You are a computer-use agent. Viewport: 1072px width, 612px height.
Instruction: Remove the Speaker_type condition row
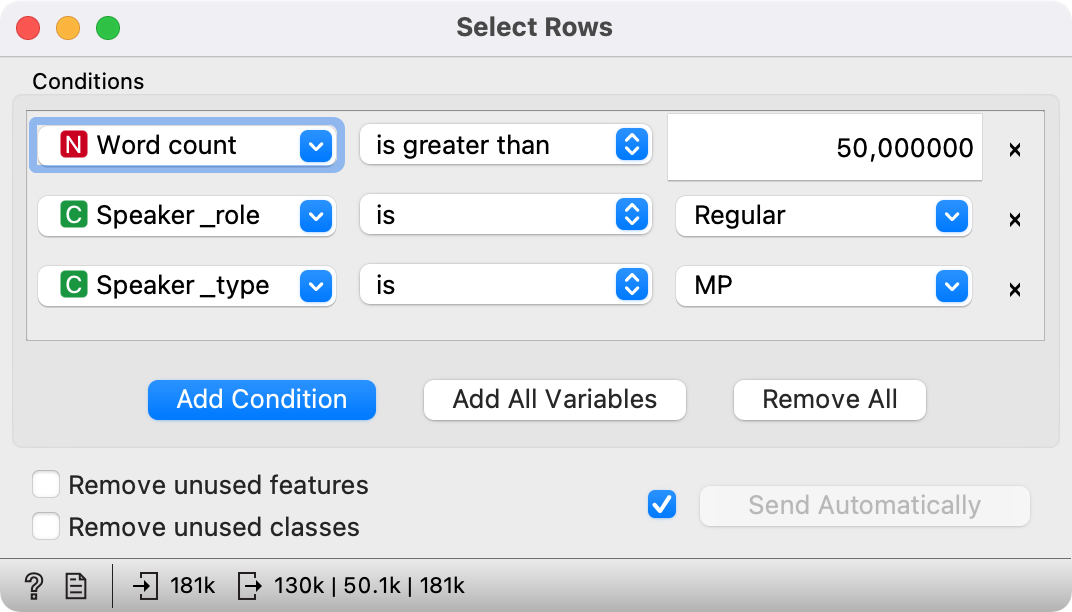pos(1014,290)
